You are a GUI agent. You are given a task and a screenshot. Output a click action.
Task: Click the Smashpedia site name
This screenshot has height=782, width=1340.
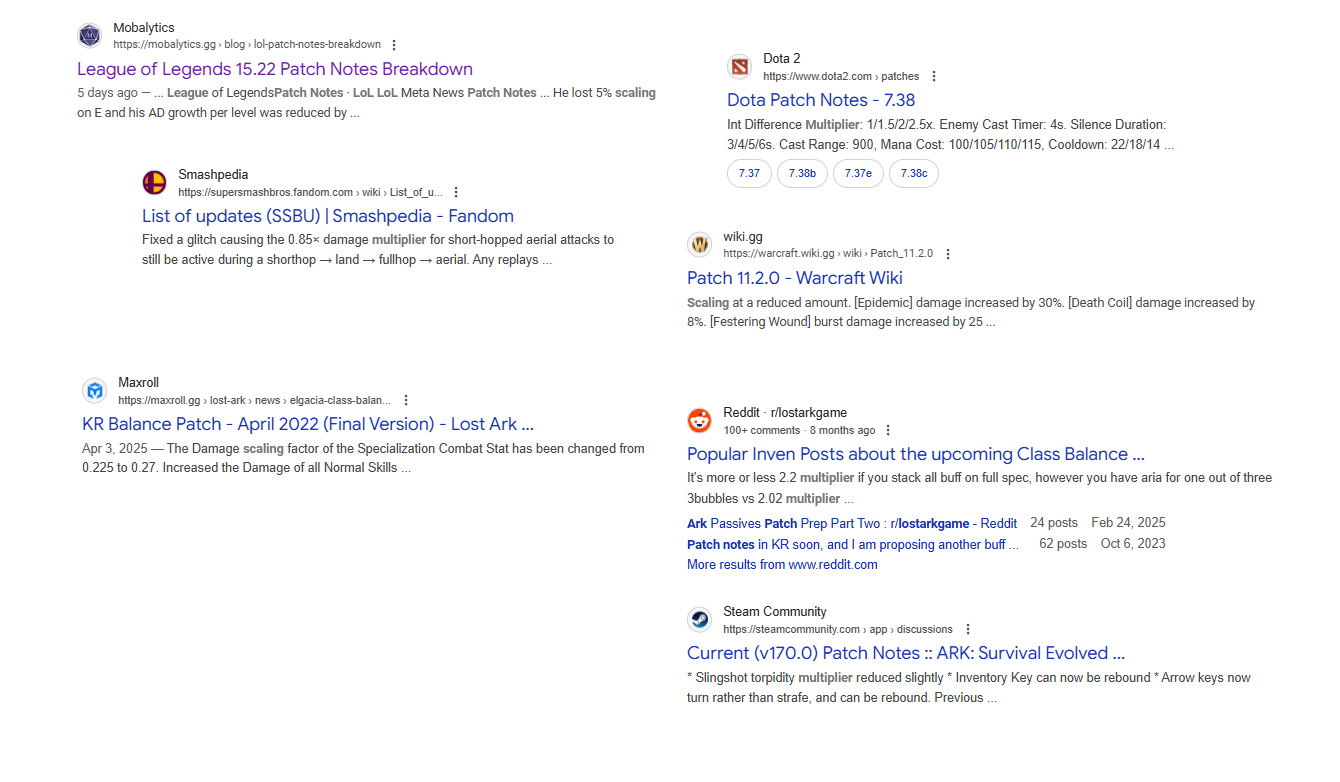pyautogui.click(x=213, y=175)
